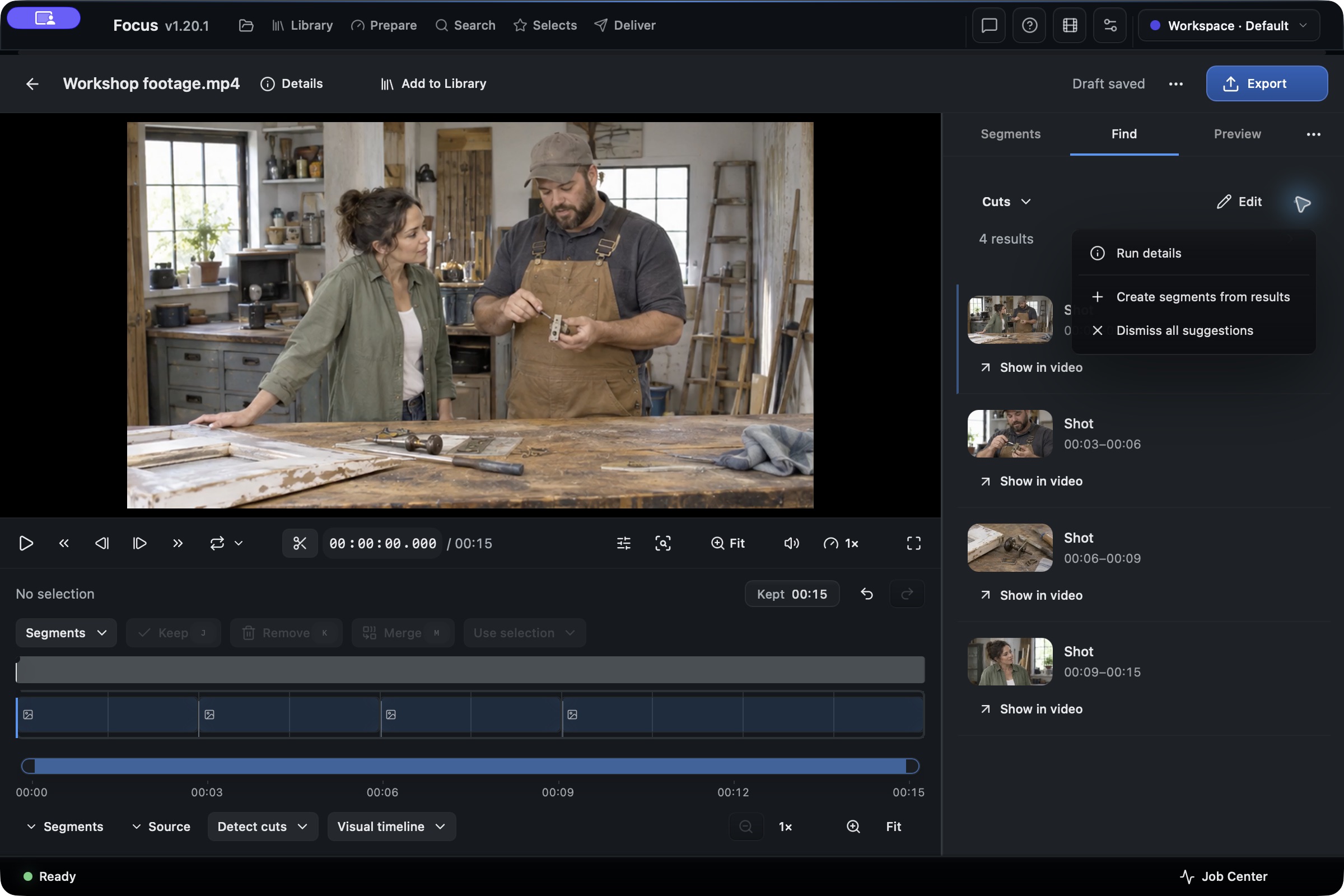Click the focus scan frame icon
This screenshot has height=896, width=1344.
pos(663,543)
